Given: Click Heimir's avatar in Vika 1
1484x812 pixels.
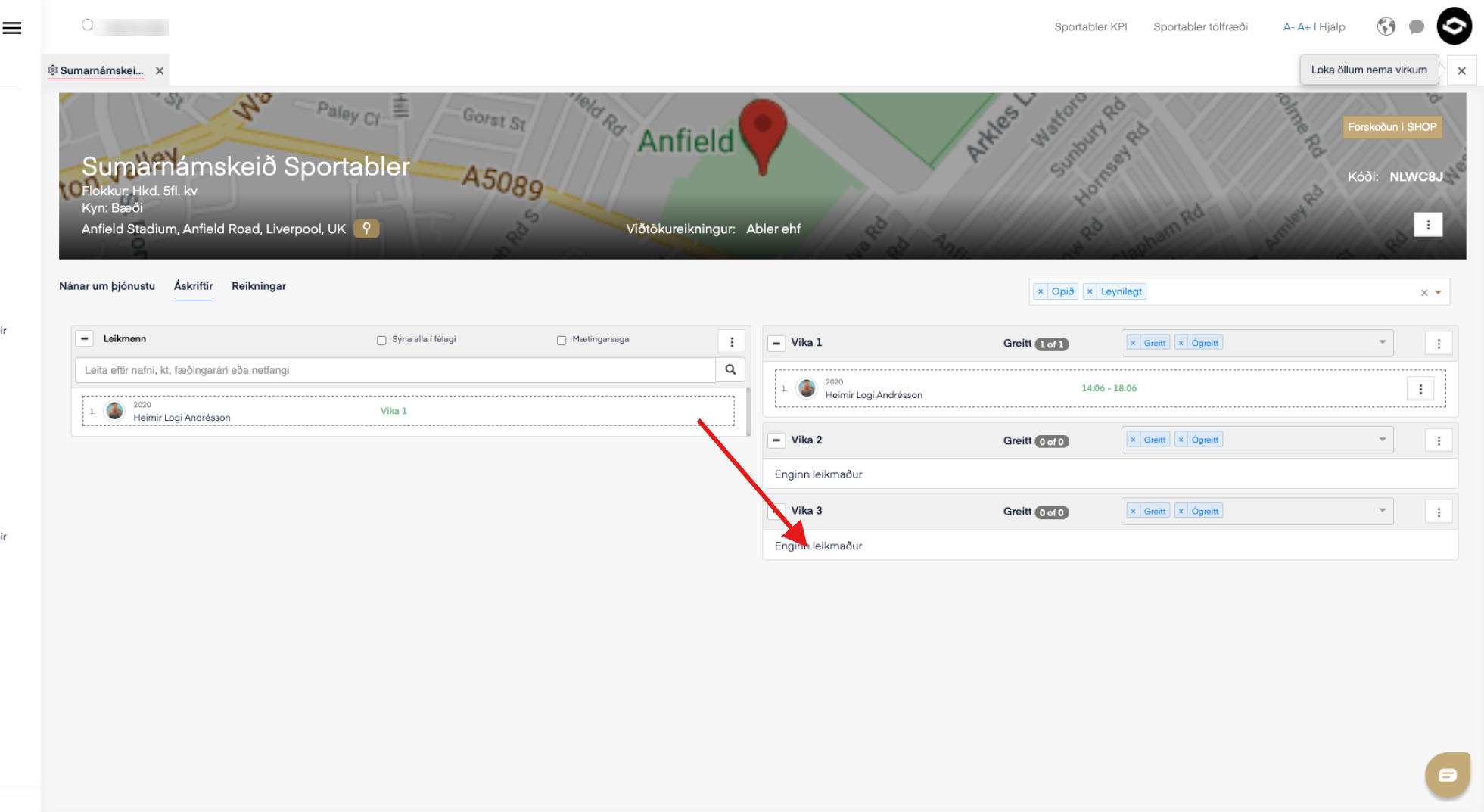Looking at the screenshot, I should [x=807, y=388].
